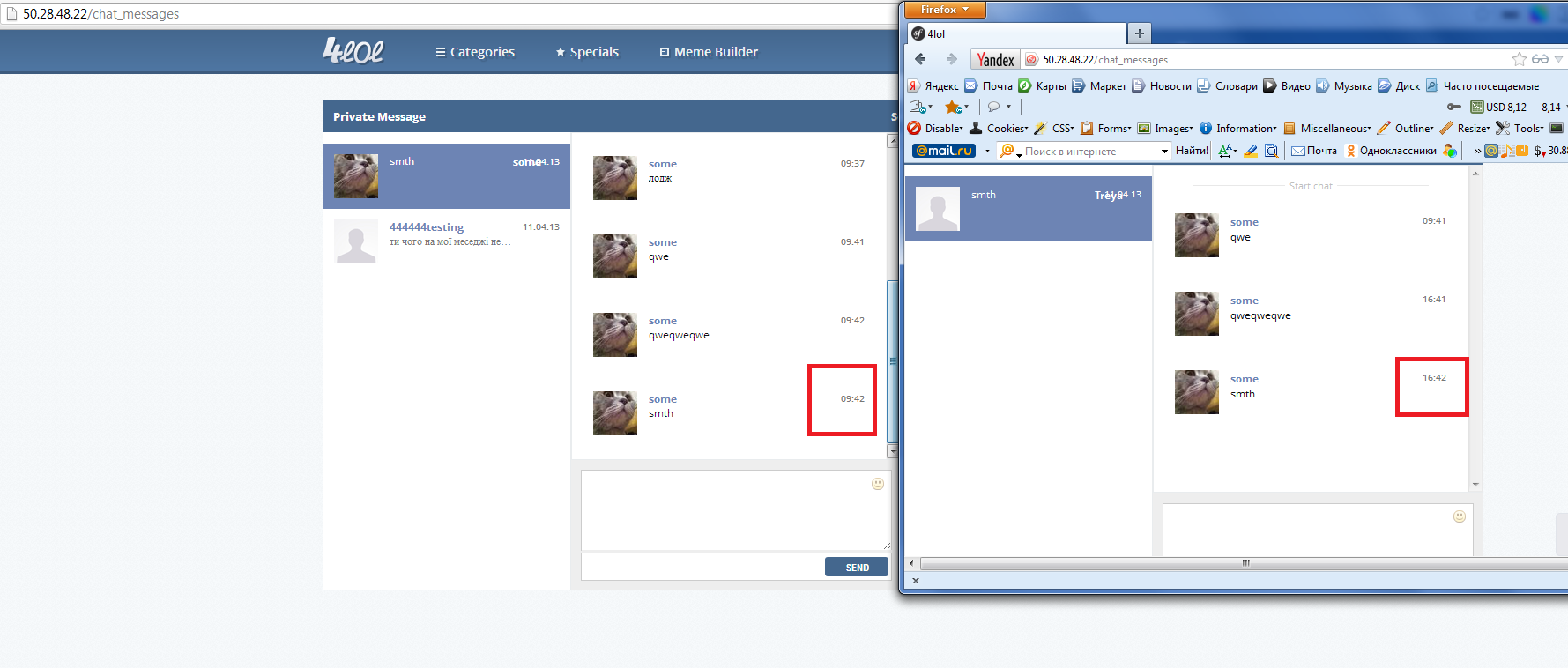Open the Images dropdown menu
This screenshot has width=1568, height=668.
[x=1165, y=128]
